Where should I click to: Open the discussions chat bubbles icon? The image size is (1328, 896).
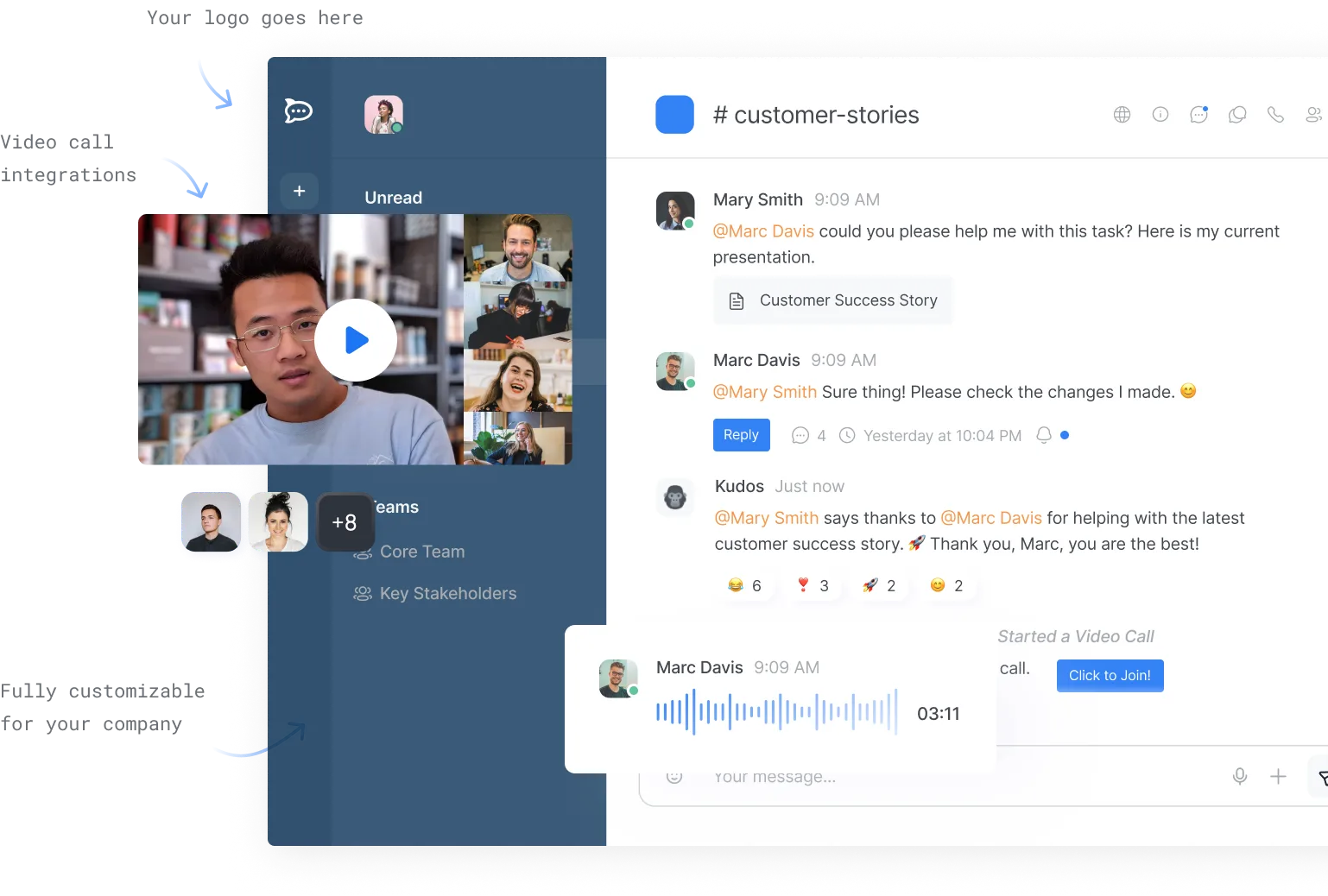point(1237,114)
